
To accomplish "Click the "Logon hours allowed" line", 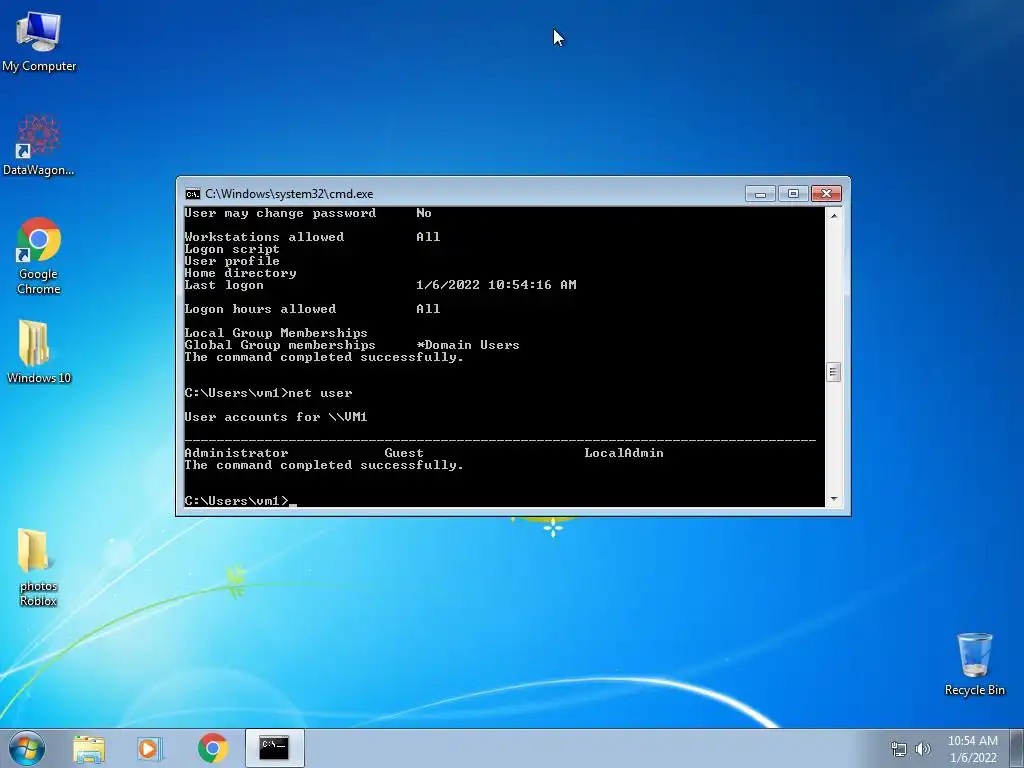I will pos(312,309).
